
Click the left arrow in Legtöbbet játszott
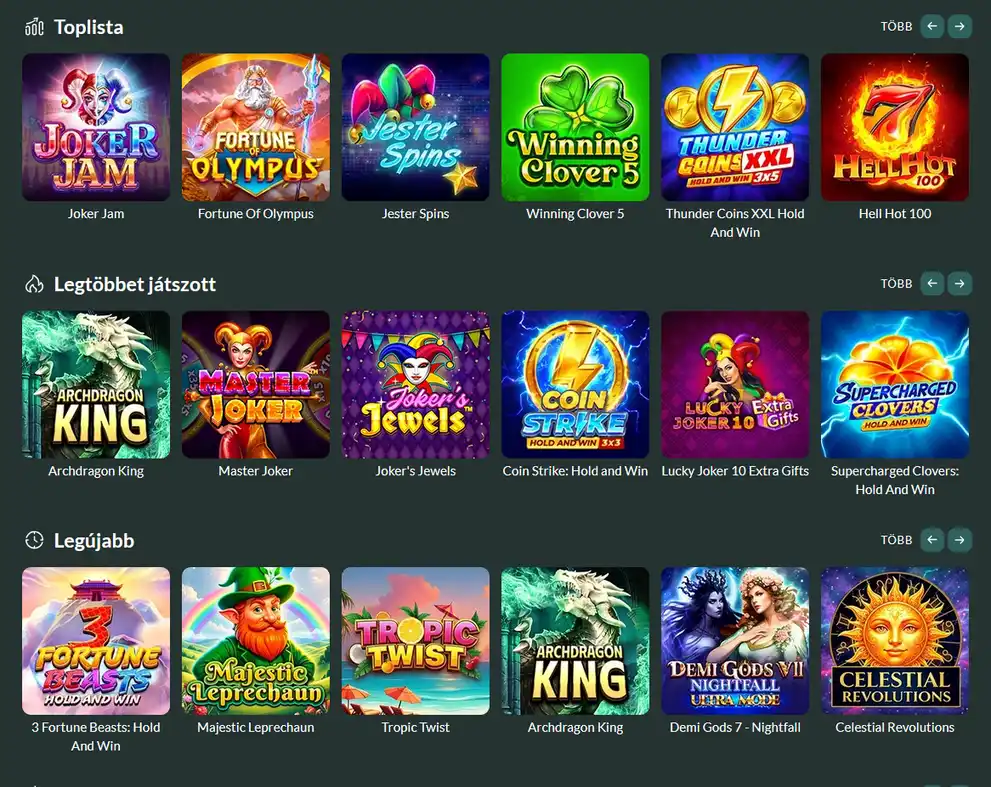[x=932, y=284]
